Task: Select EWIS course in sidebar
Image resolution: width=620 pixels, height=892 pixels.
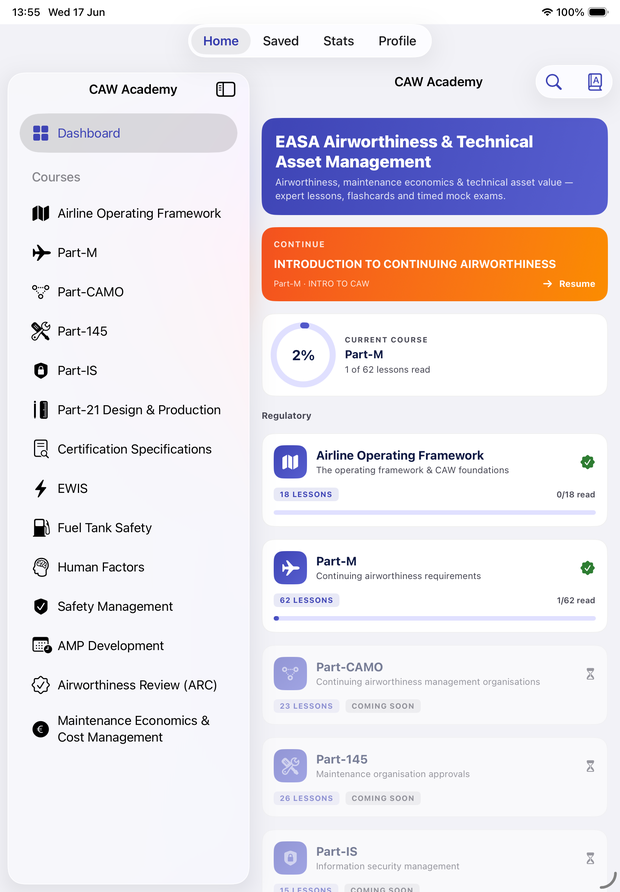Action: pyautogui.click(x=129, y=488)
